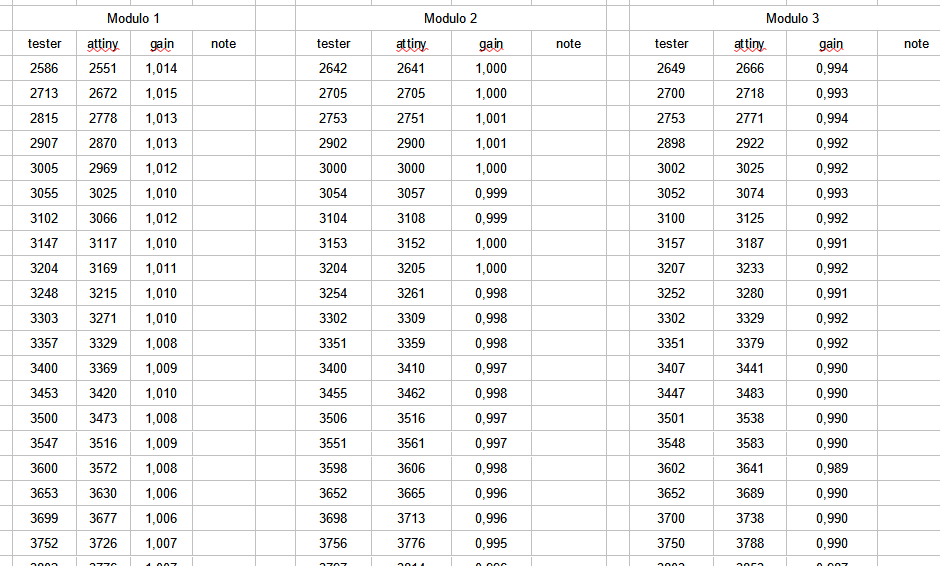Select Modulo 1 tester cell 2586
This screenshot has height=566, width=940.
point(45,68)
